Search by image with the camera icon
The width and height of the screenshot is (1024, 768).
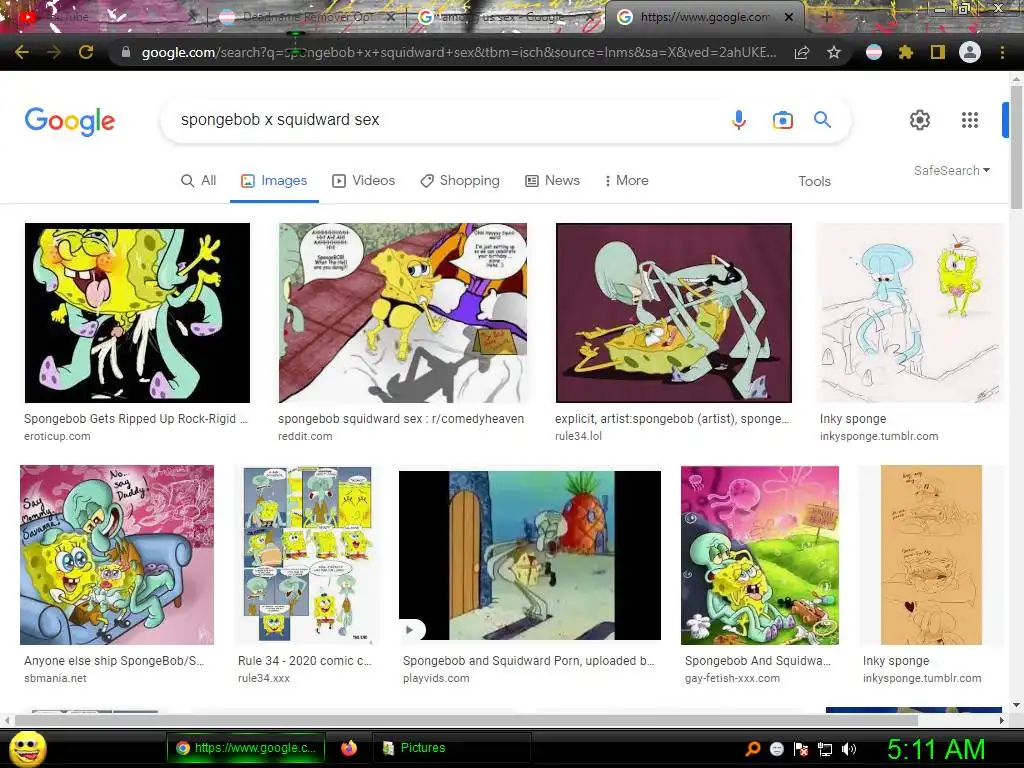click(x=782, y=120)
